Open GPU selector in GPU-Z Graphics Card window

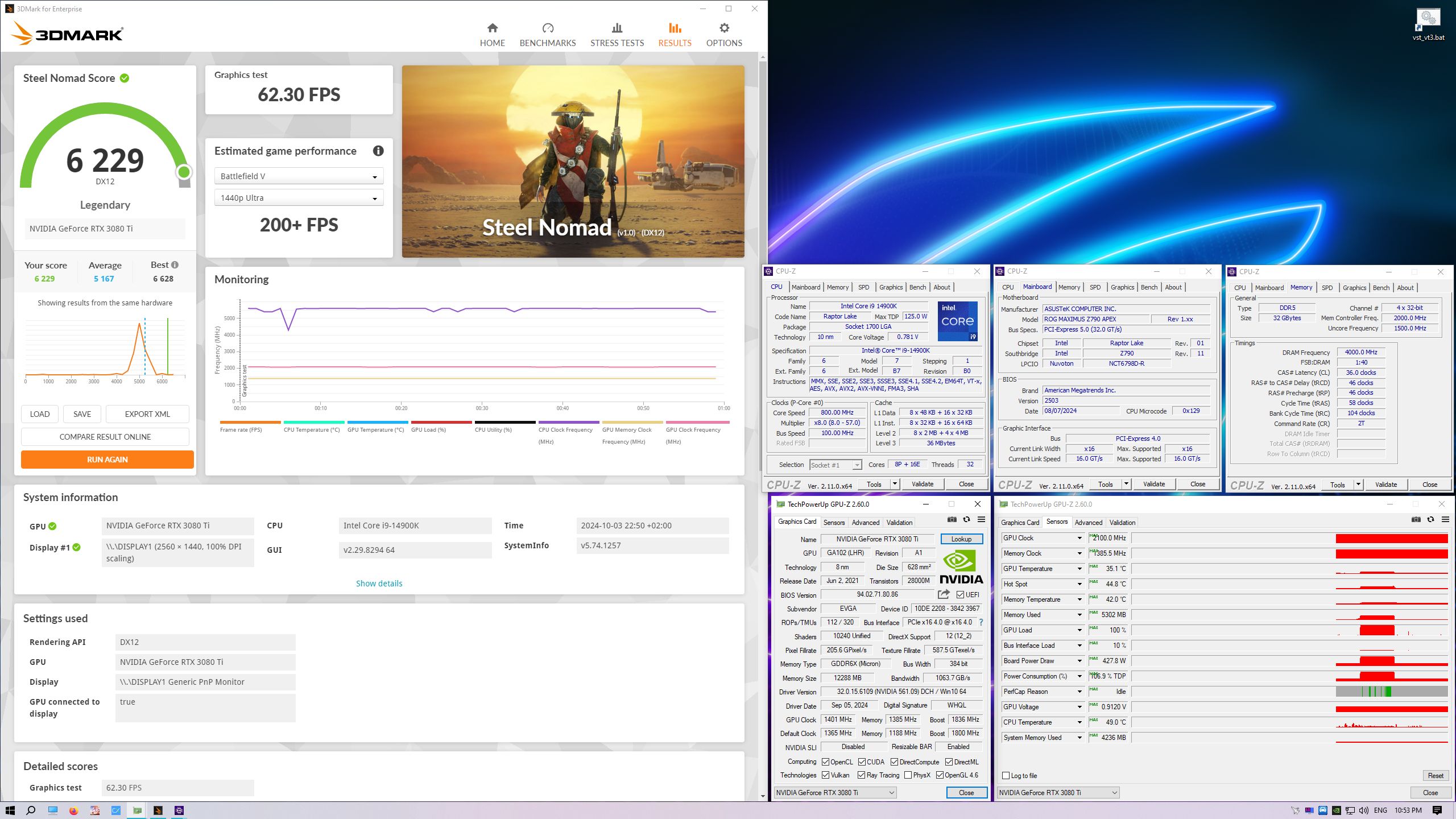(x=835, y=793)
